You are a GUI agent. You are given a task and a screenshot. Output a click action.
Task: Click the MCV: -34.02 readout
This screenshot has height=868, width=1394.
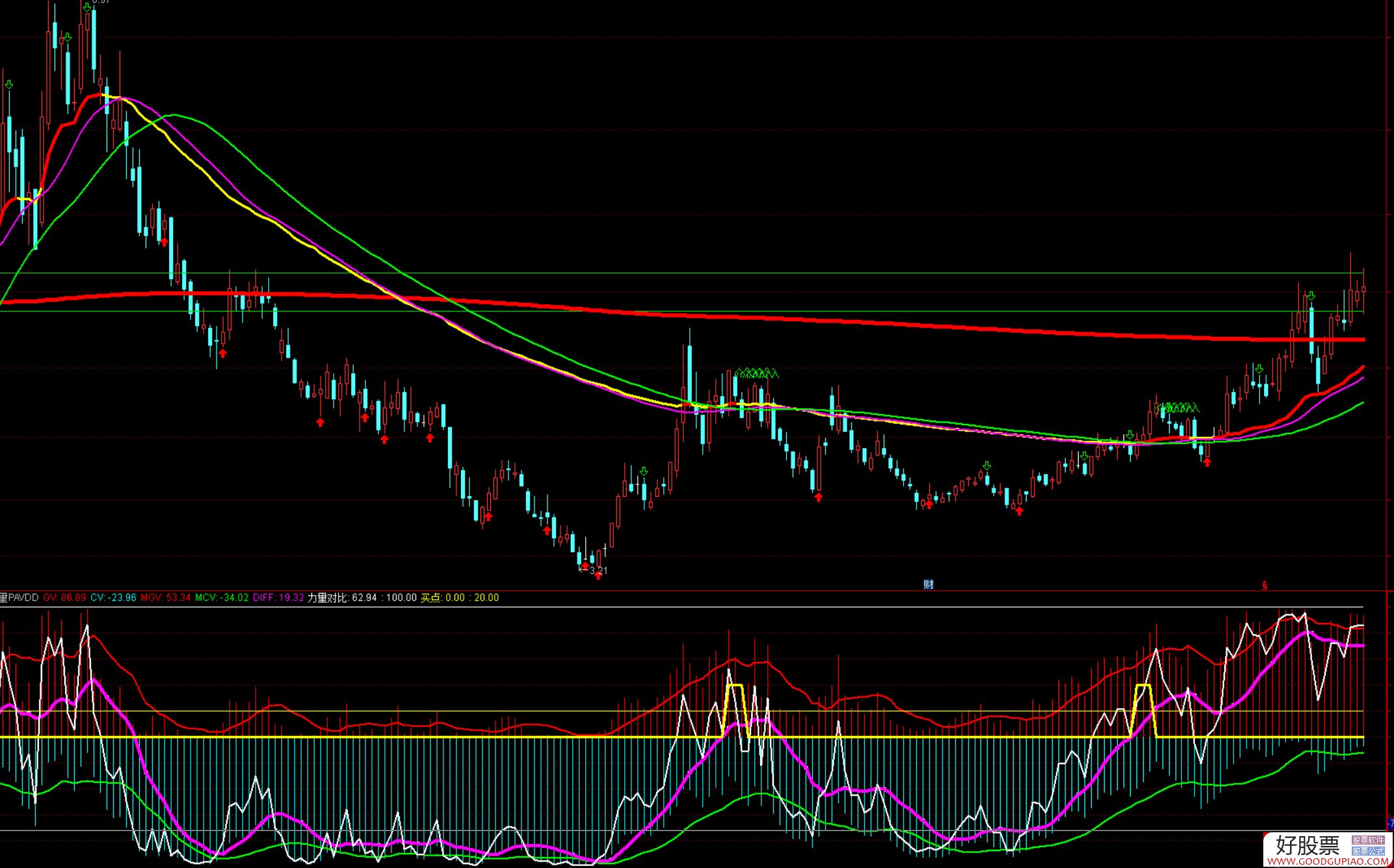(222, 598)
